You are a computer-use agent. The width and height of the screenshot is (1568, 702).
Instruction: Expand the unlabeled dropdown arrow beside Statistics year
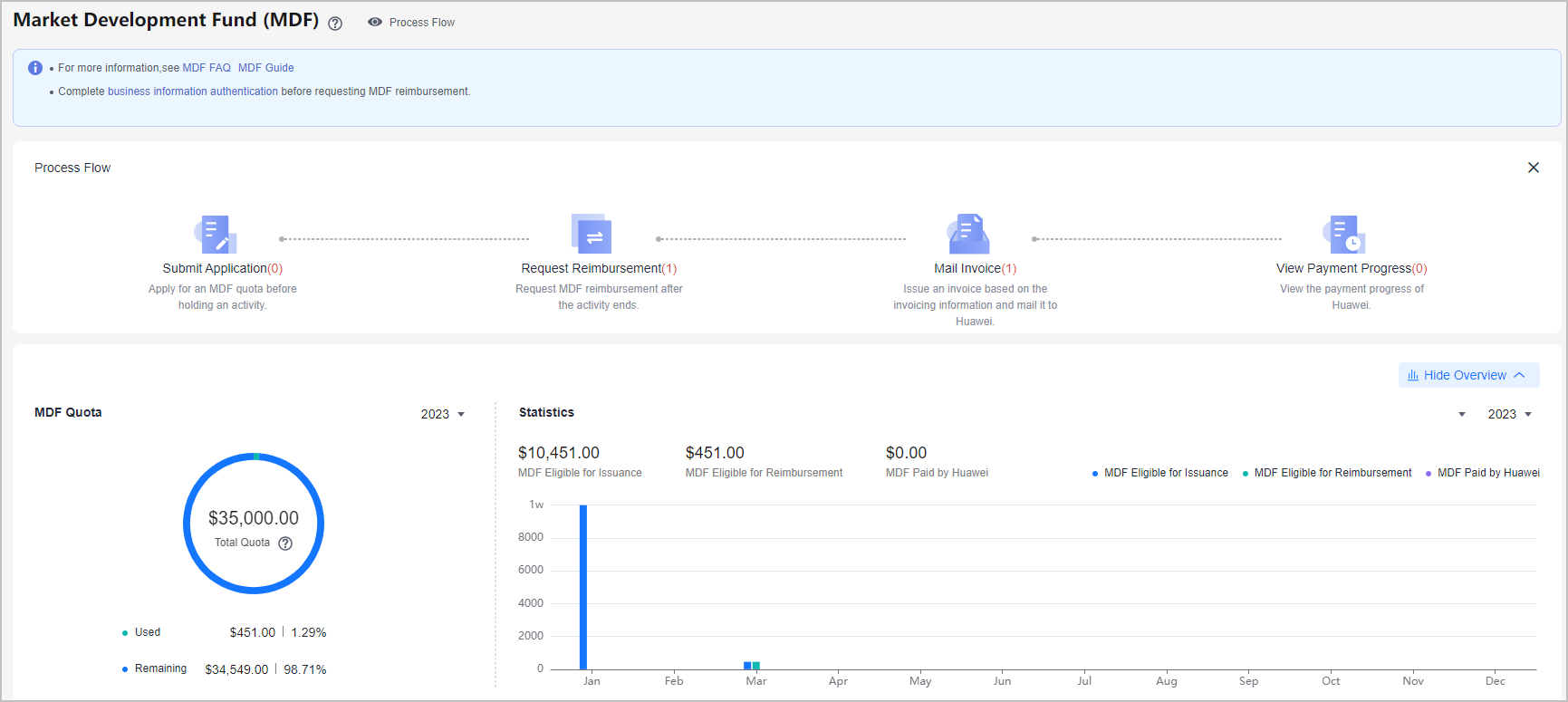click(x=1462, y=414)
